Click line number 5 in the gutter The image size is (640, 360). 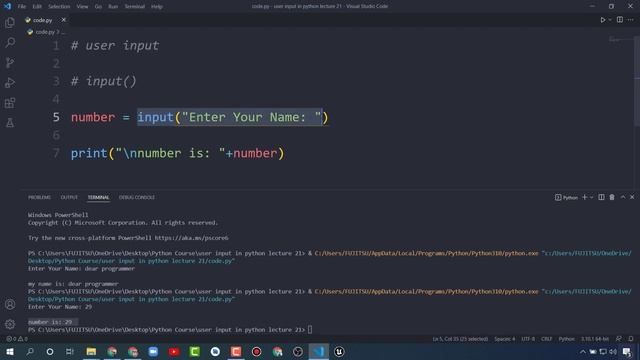56,117
